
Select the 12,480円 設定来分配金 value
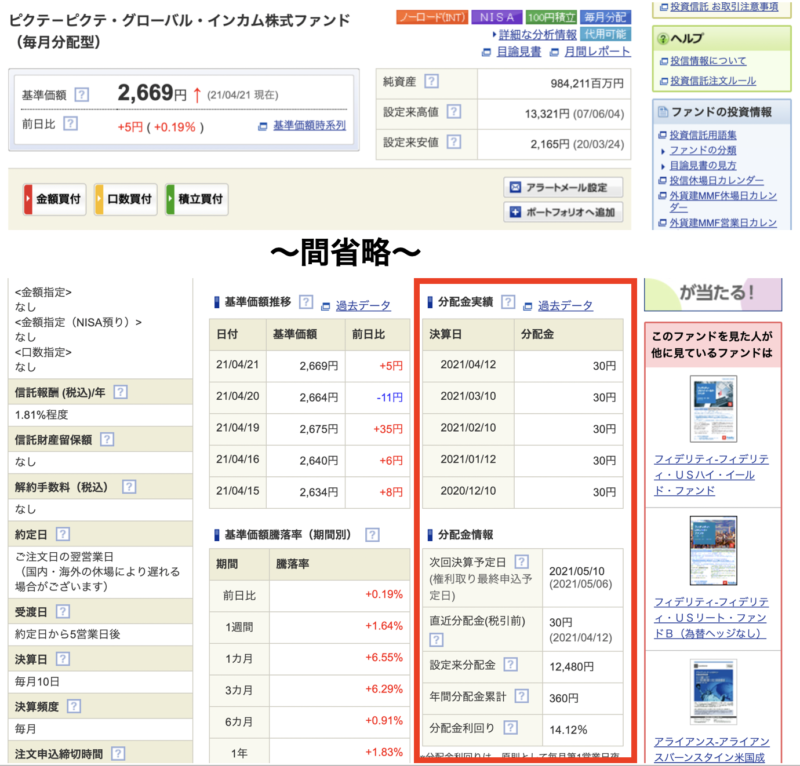[571, 666]
